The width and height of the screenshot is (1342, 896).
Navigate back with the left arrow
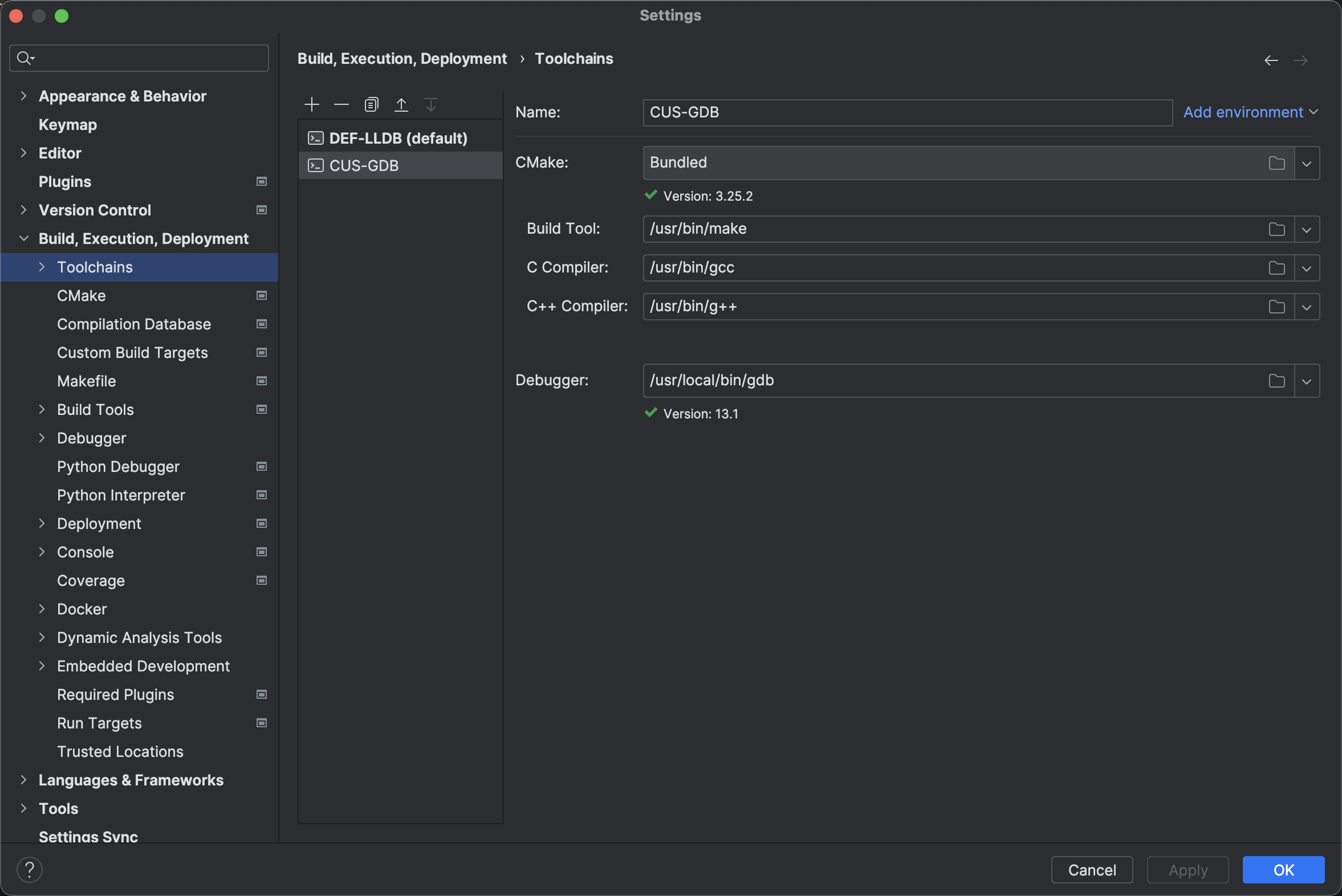click(1271, 60)
